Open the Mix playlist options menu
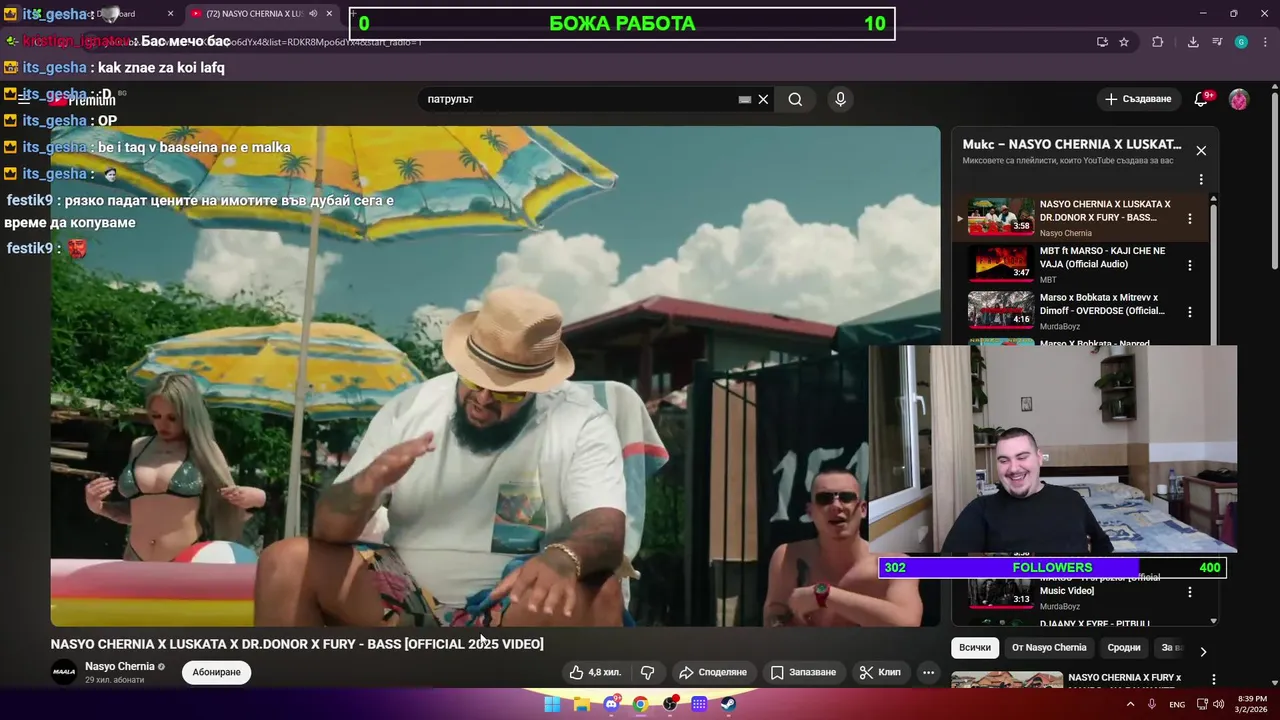 [1201, 180]
